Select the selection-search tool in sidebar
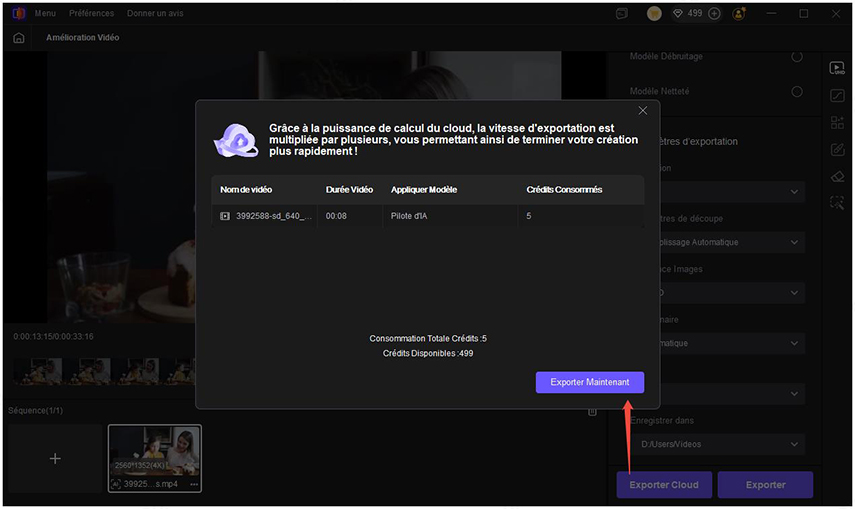Image resolution: width=855 pixels, height=509 pixels. click(837, 203)
